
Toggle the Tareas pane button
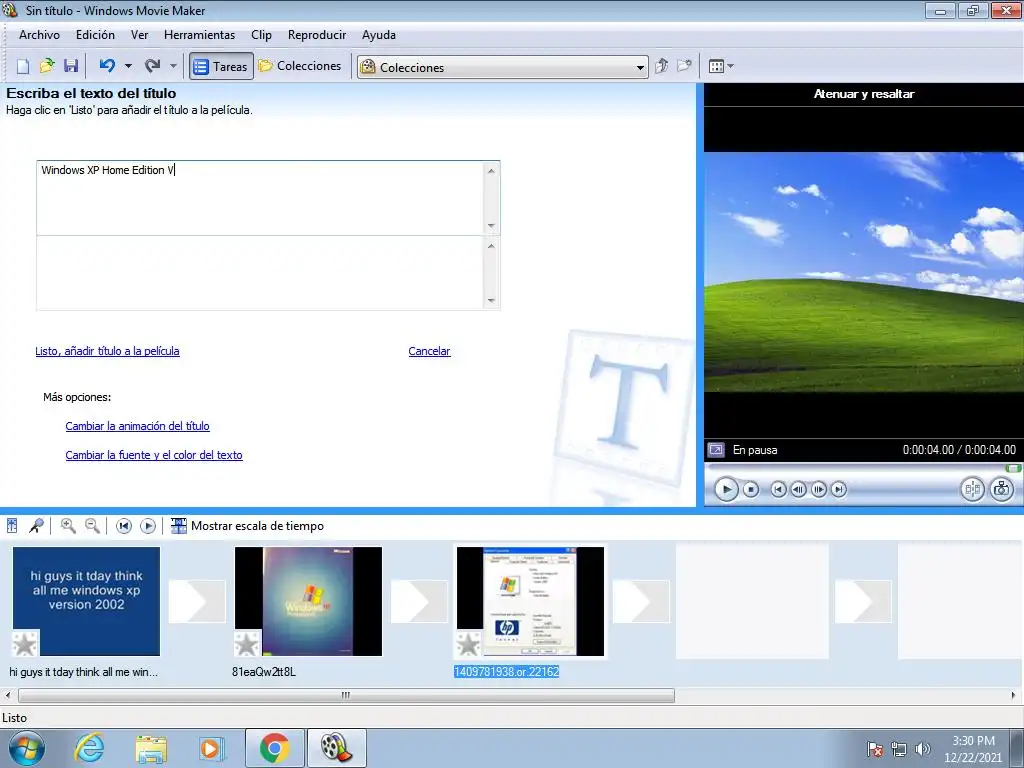pyautogui.click(x=221, y=66)
